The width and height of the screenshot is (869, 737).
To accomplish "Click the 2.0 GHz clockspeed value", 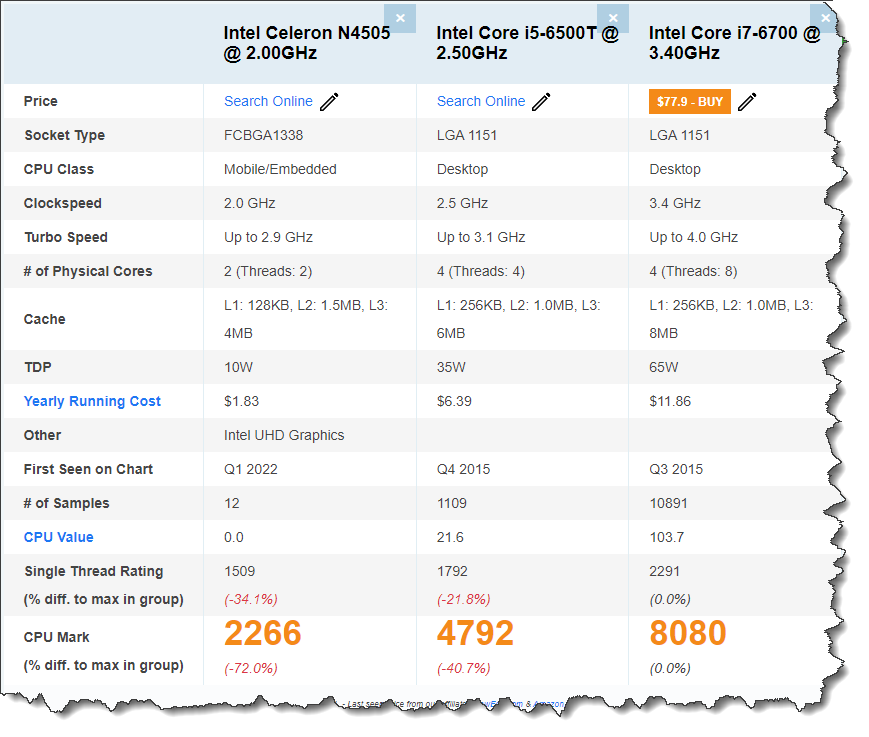I will (250, 203).
